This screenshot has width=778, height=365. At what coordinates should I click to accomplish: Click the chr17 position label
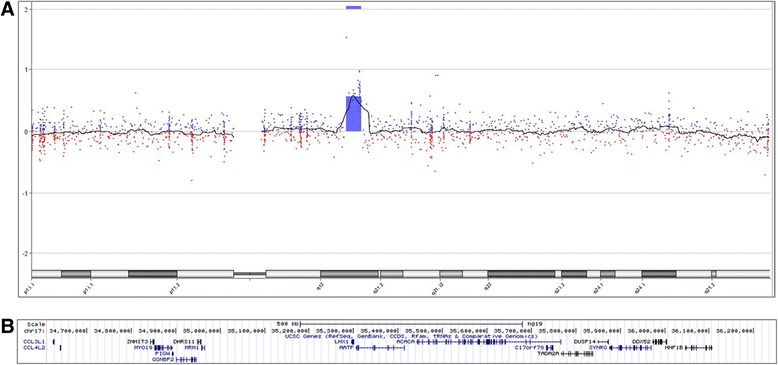34,330
